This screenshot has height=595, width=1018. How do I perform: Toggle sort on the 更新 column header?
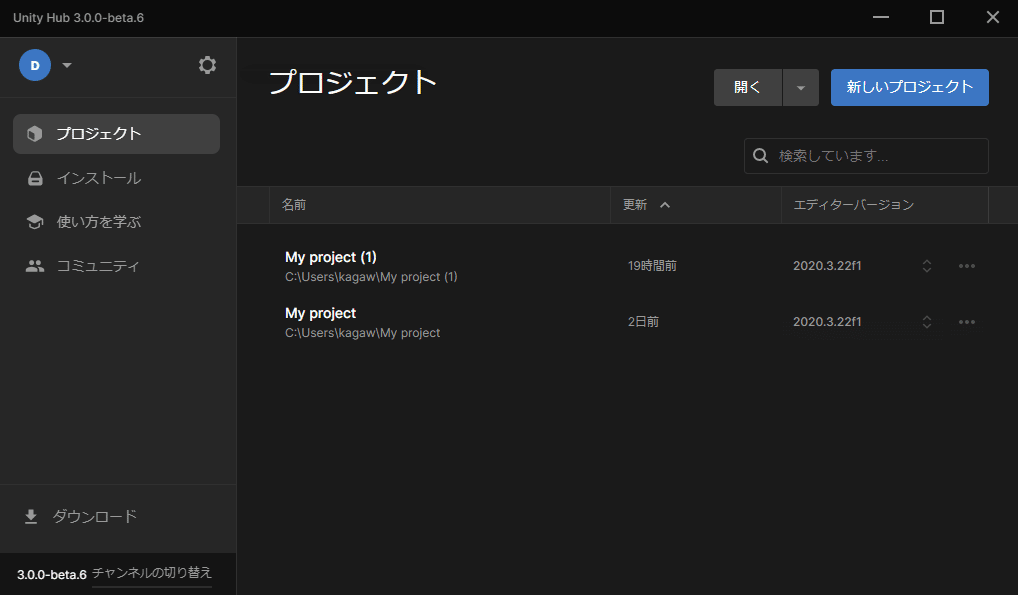[695, 205]
